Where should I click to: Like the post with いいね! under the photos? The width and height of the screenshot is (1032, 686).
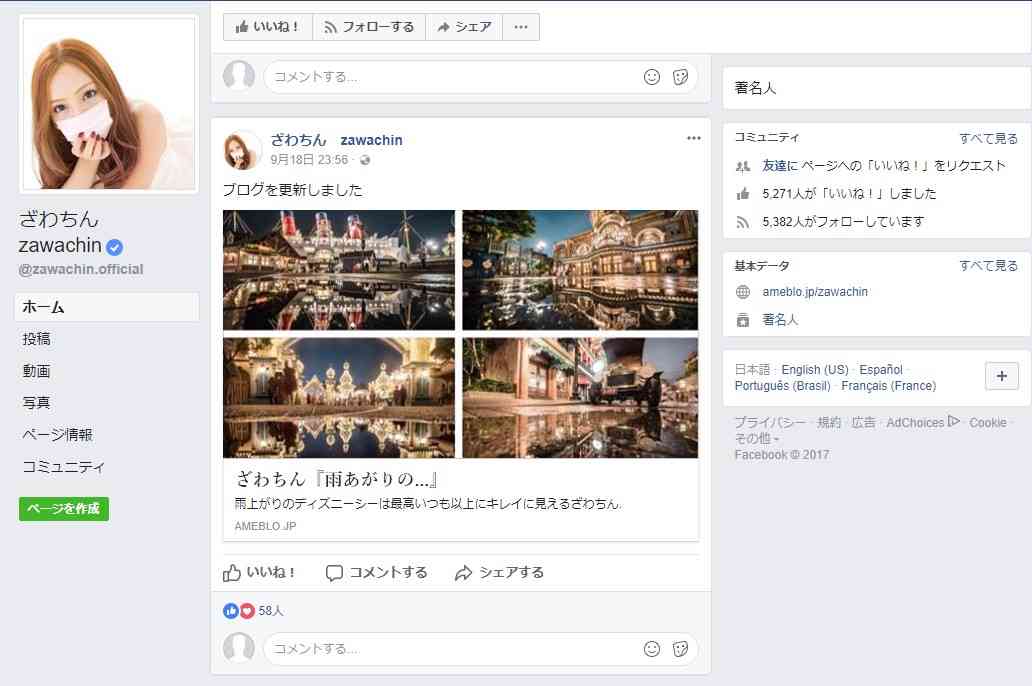click(x=259, y=572)
